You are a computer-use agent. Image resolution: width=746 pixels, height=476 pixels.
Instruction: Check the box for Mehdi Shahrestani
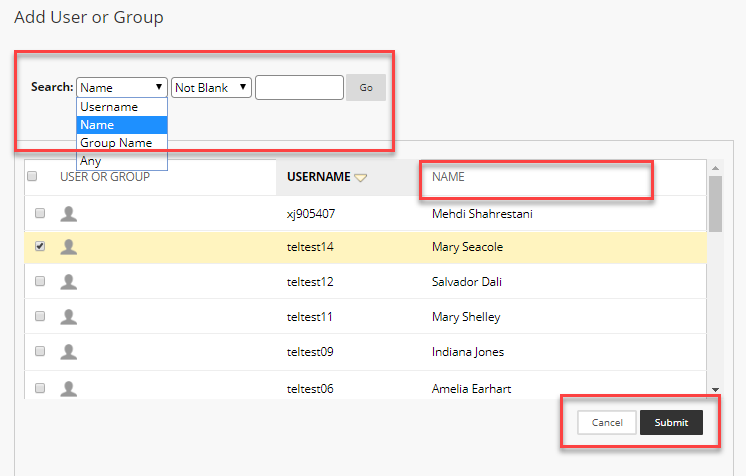point(40,213)
